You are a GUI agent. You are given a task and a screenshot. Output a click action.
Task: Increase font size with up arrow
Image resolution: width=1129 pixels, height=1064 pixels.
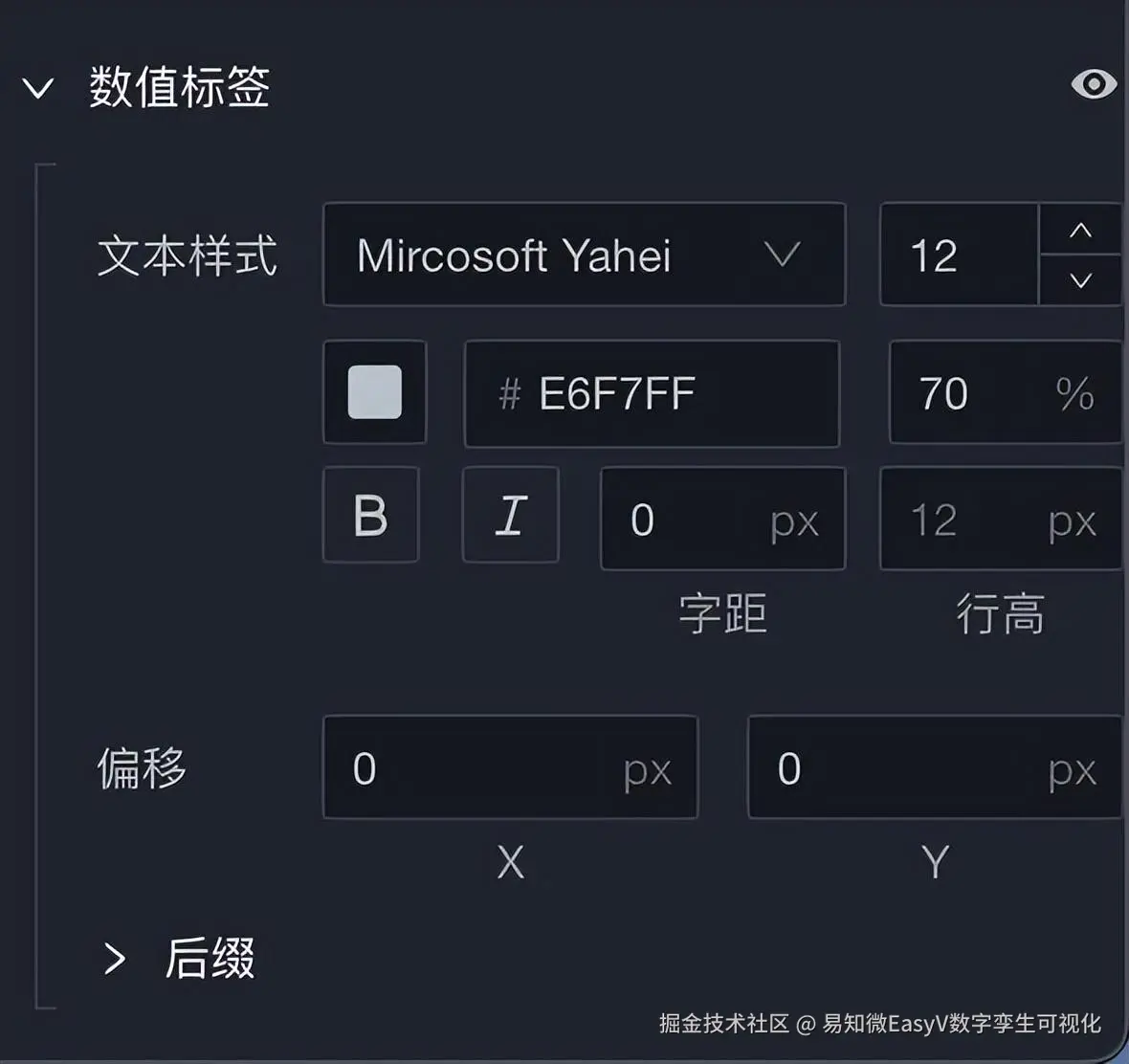click(x=1080, y=230)
